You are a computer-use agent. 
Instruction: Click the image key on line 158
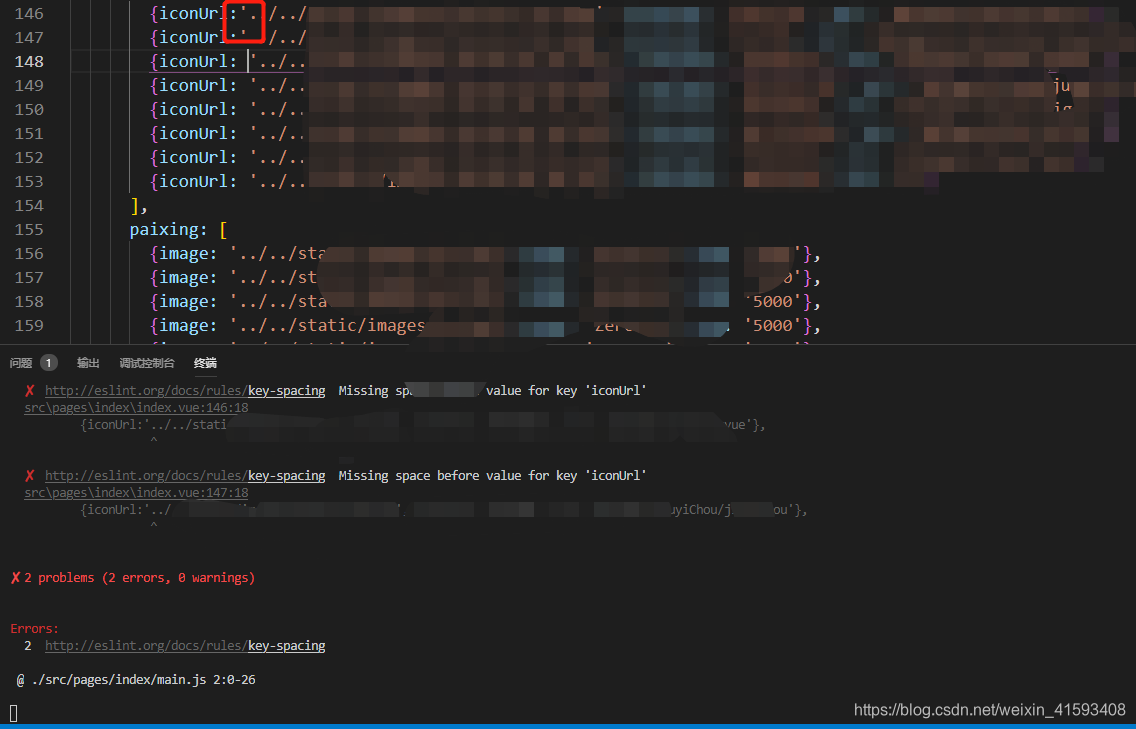pyautogui.click(x=183, y=301)
